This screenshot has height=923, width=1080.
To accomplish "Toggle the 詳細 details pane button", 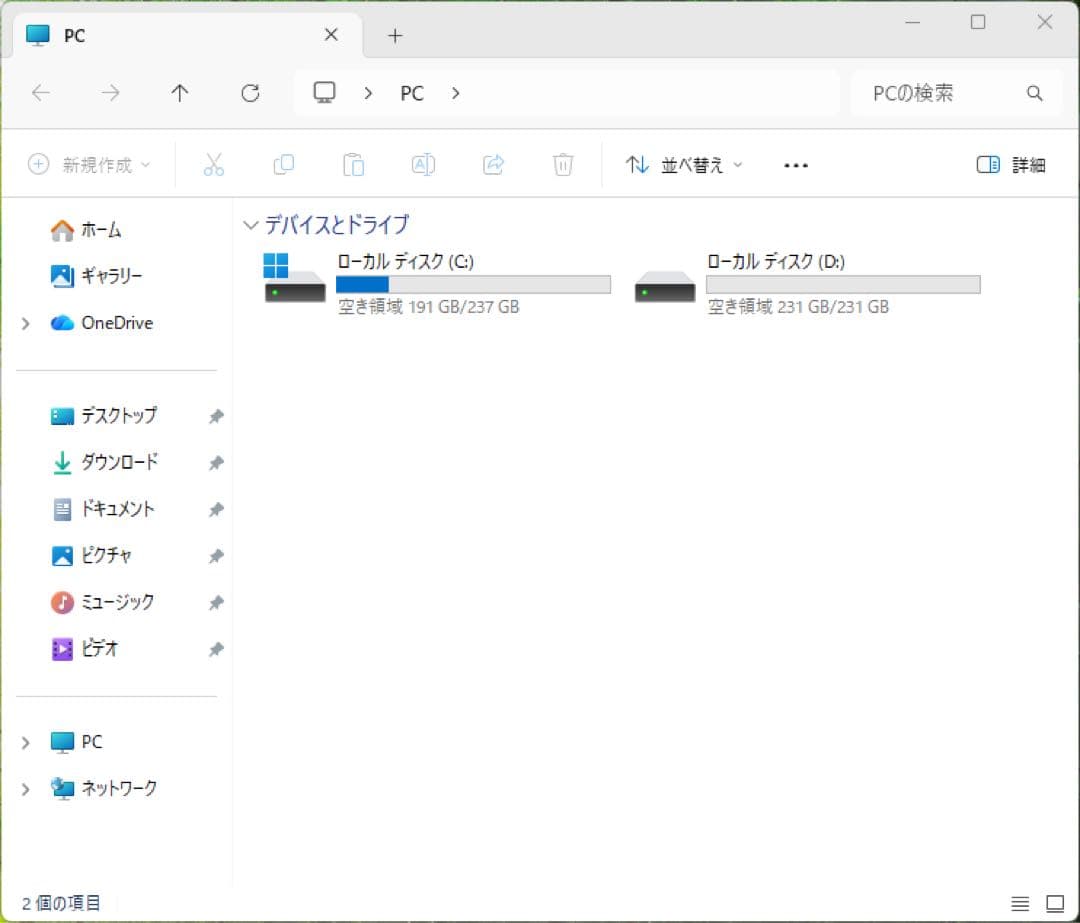I will pos(1011,165).
